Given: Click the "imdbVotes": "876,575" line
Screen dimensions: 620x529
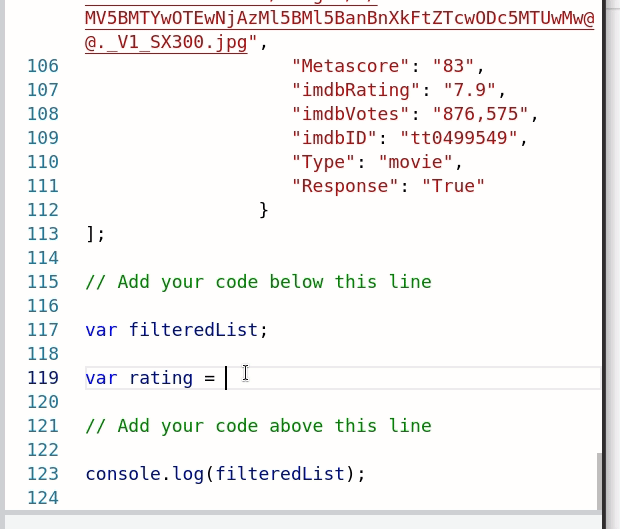Looking at the screenshot, I should (x=415, y=114).
